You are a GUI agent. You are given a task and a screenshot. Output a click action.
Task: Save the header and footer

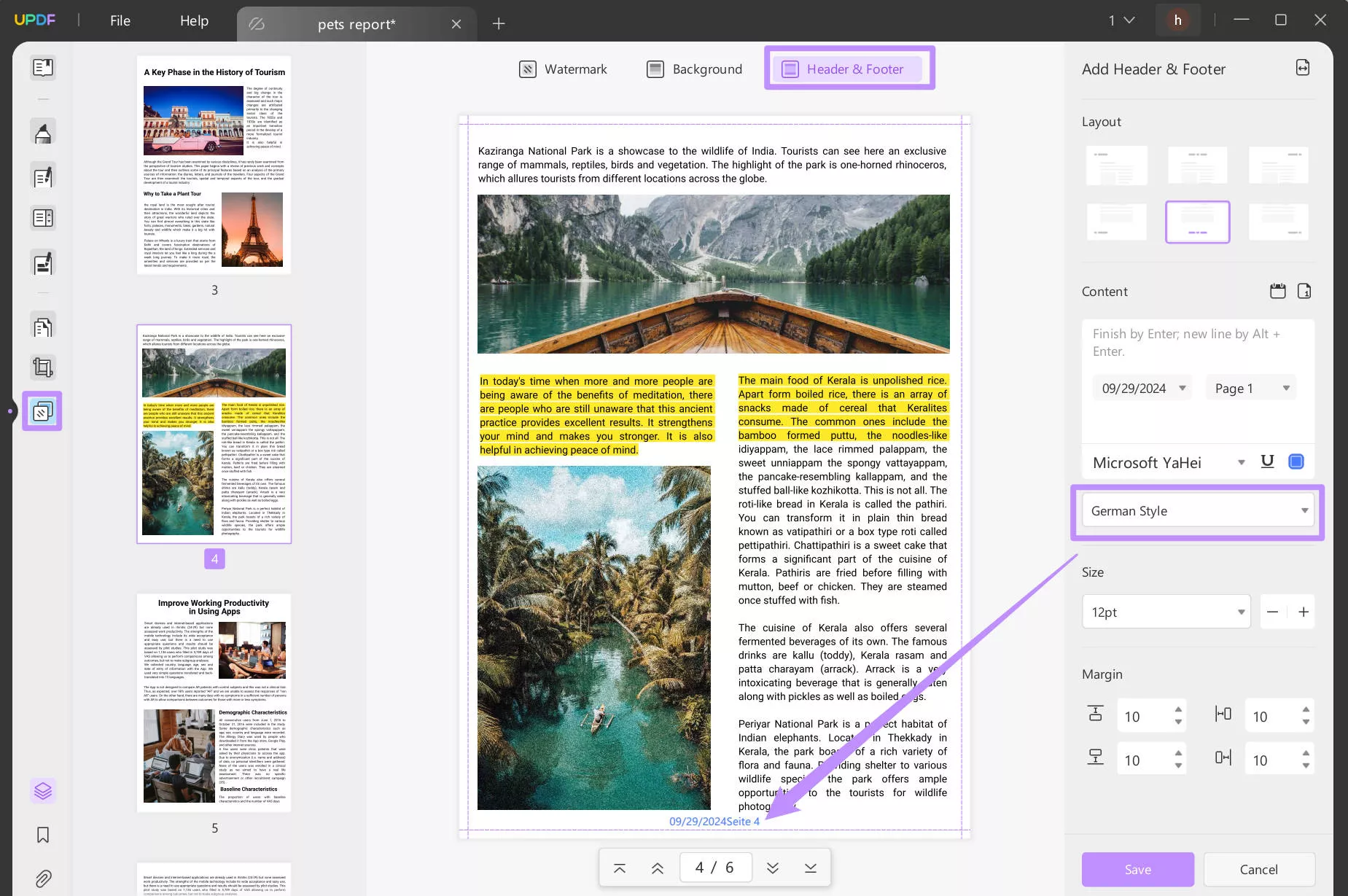[1137, 869]
